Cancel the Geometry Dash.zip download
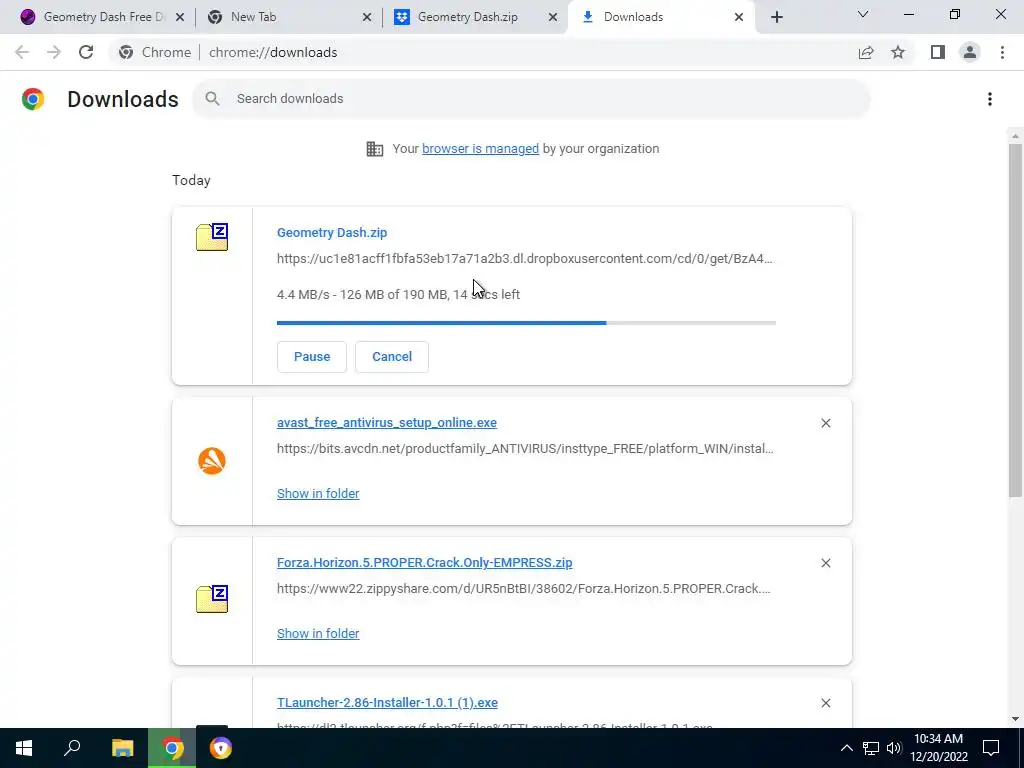The image size is (1024, 768). point(392,357)
